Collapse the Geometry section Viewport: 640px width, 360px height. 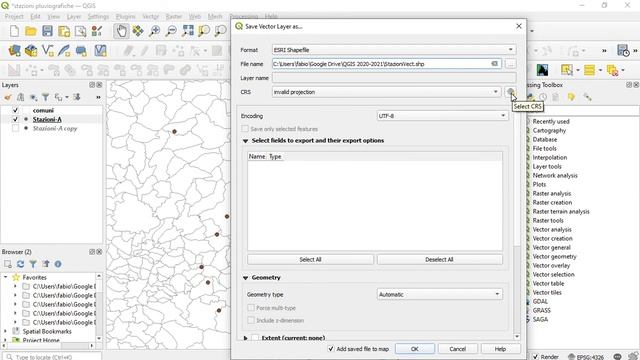[x=245, y=278]
